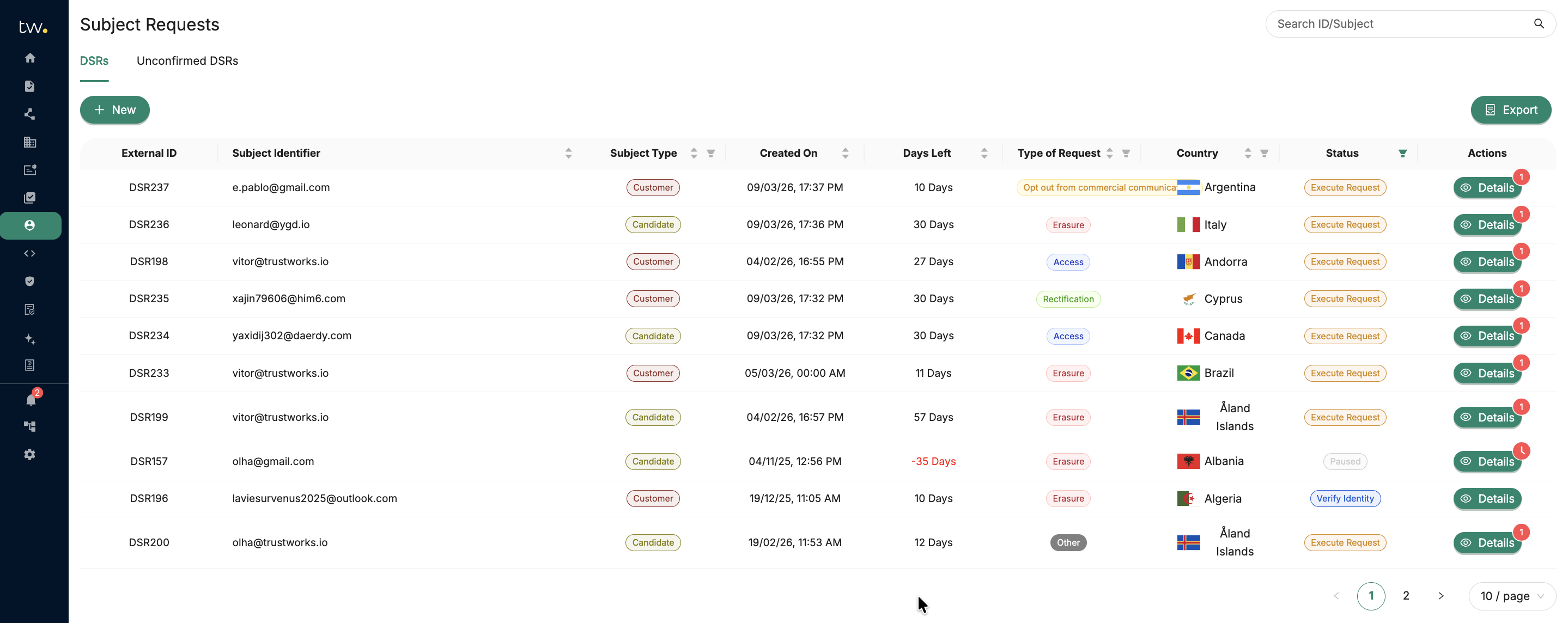Focus the Search ID/Subject field

tap(1400, 24)
